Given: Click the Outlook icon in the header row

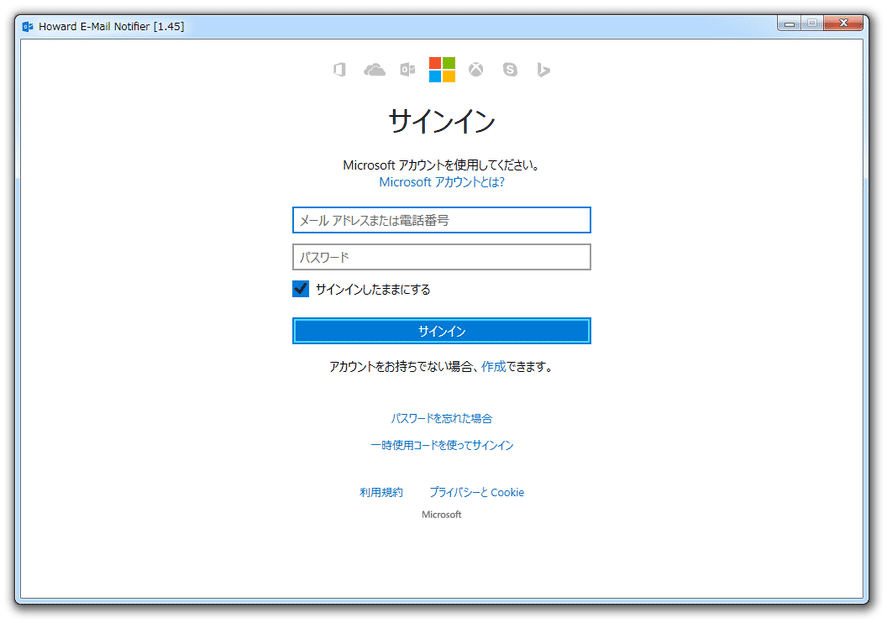Looking at the screenshot, I should coord(407,70).
